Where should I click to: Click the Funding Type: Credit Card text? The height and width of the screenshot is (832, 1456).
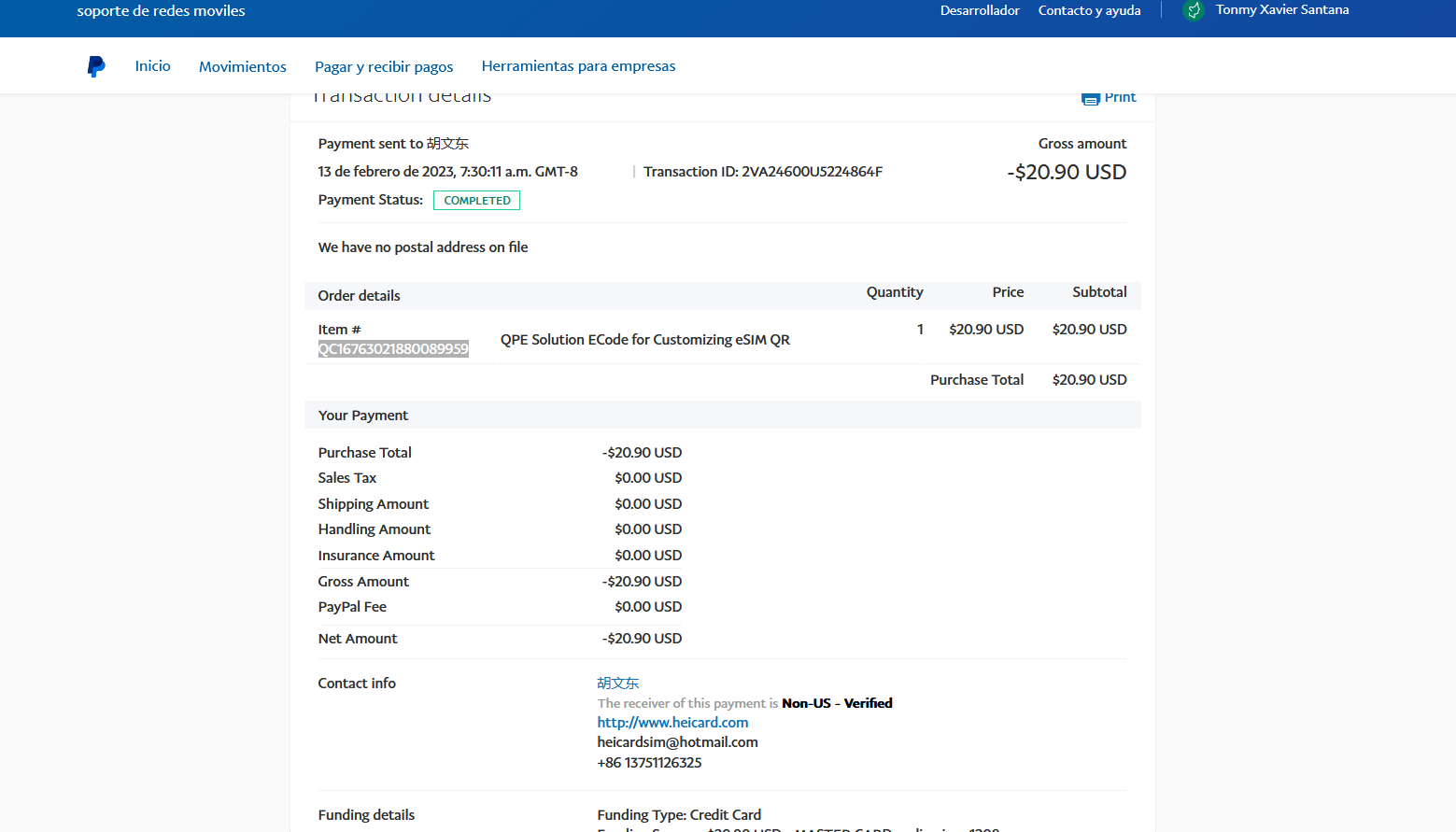point(679,815)
